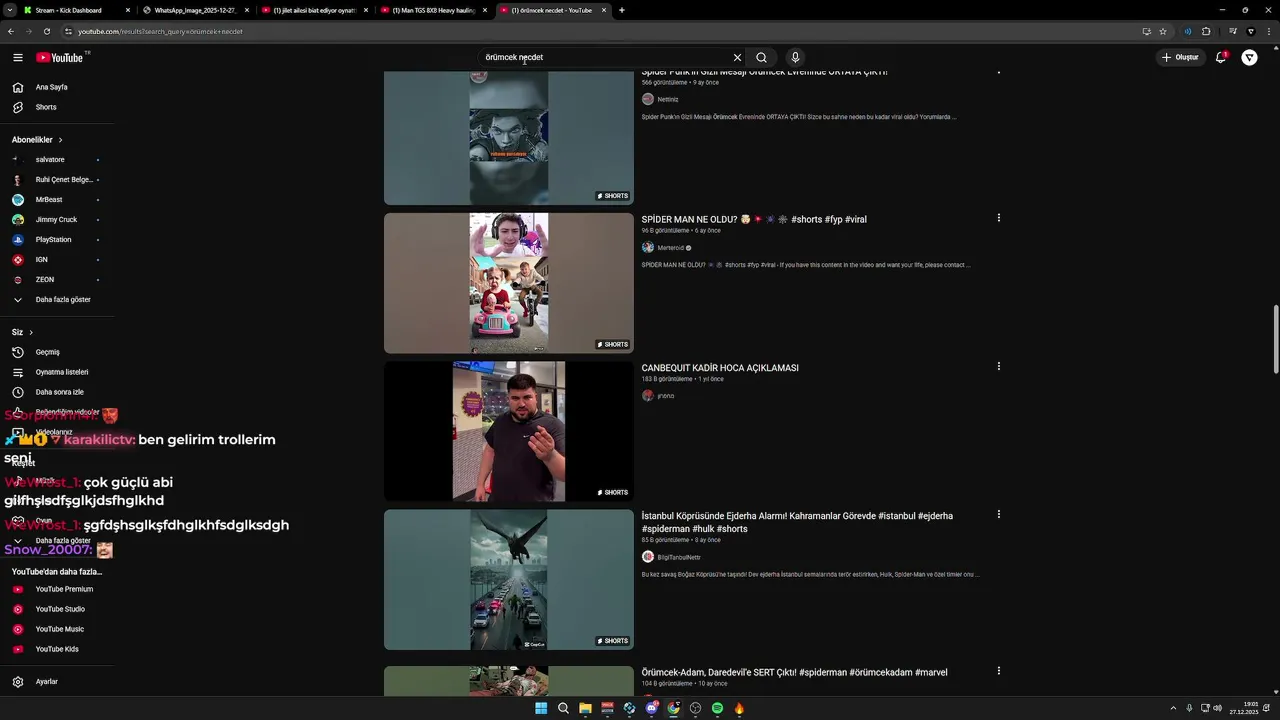This screenshot has width=1280, height=720.
Task: Play the İstanbul Köprüsünde Ejderha thumbnail
Action: [x=509, y=580]
